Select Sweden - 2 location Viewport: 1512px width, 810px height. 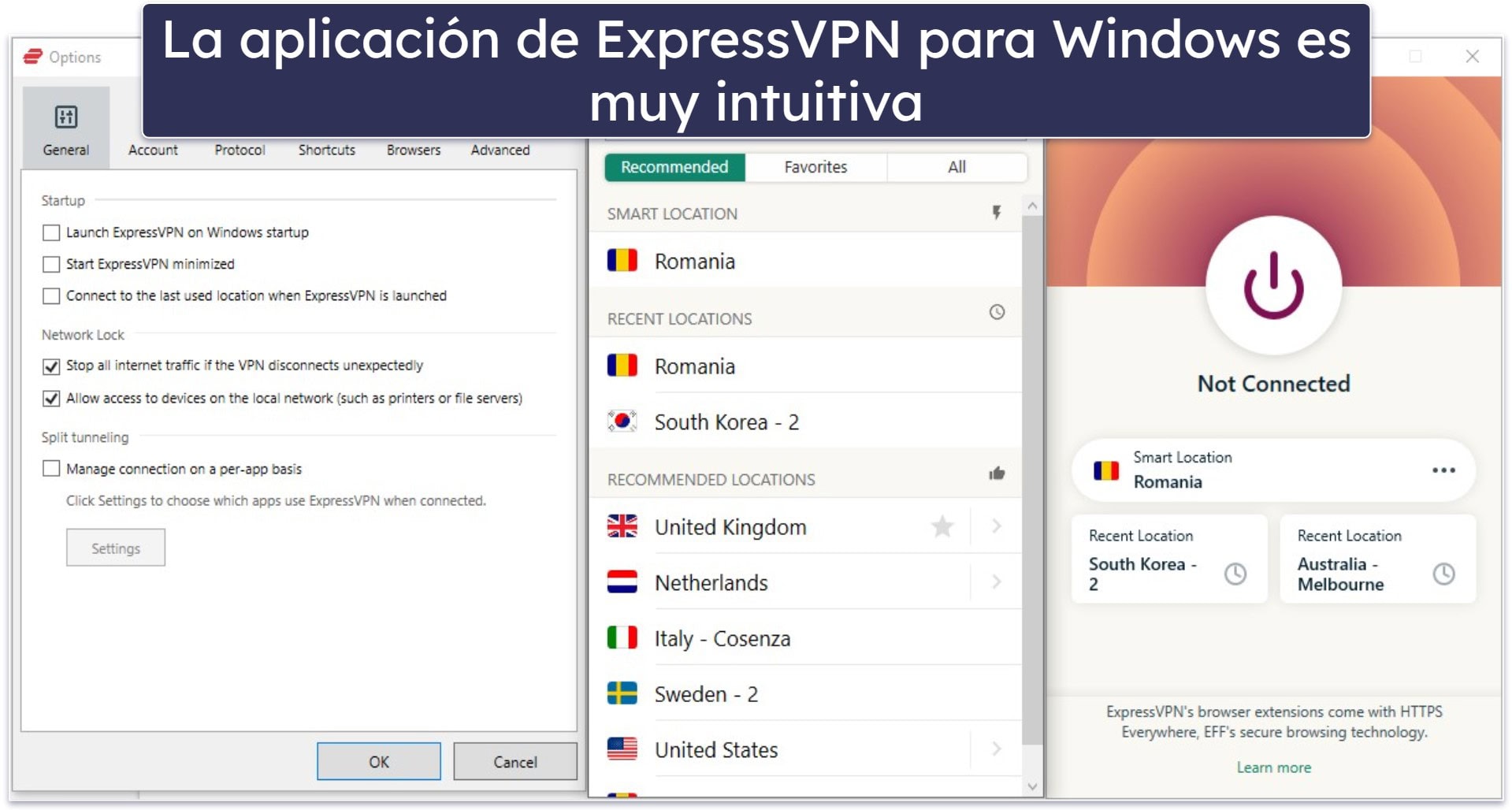tap(805, 693)
